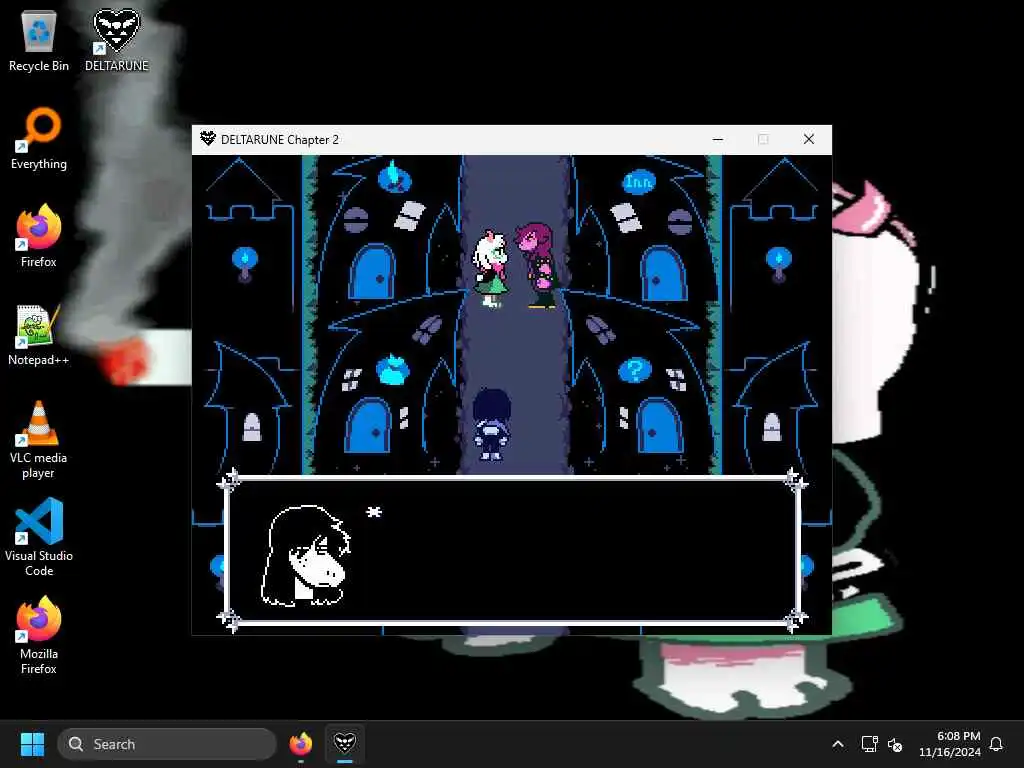Select the VLC media player shortcut

(x=39, y=440)
